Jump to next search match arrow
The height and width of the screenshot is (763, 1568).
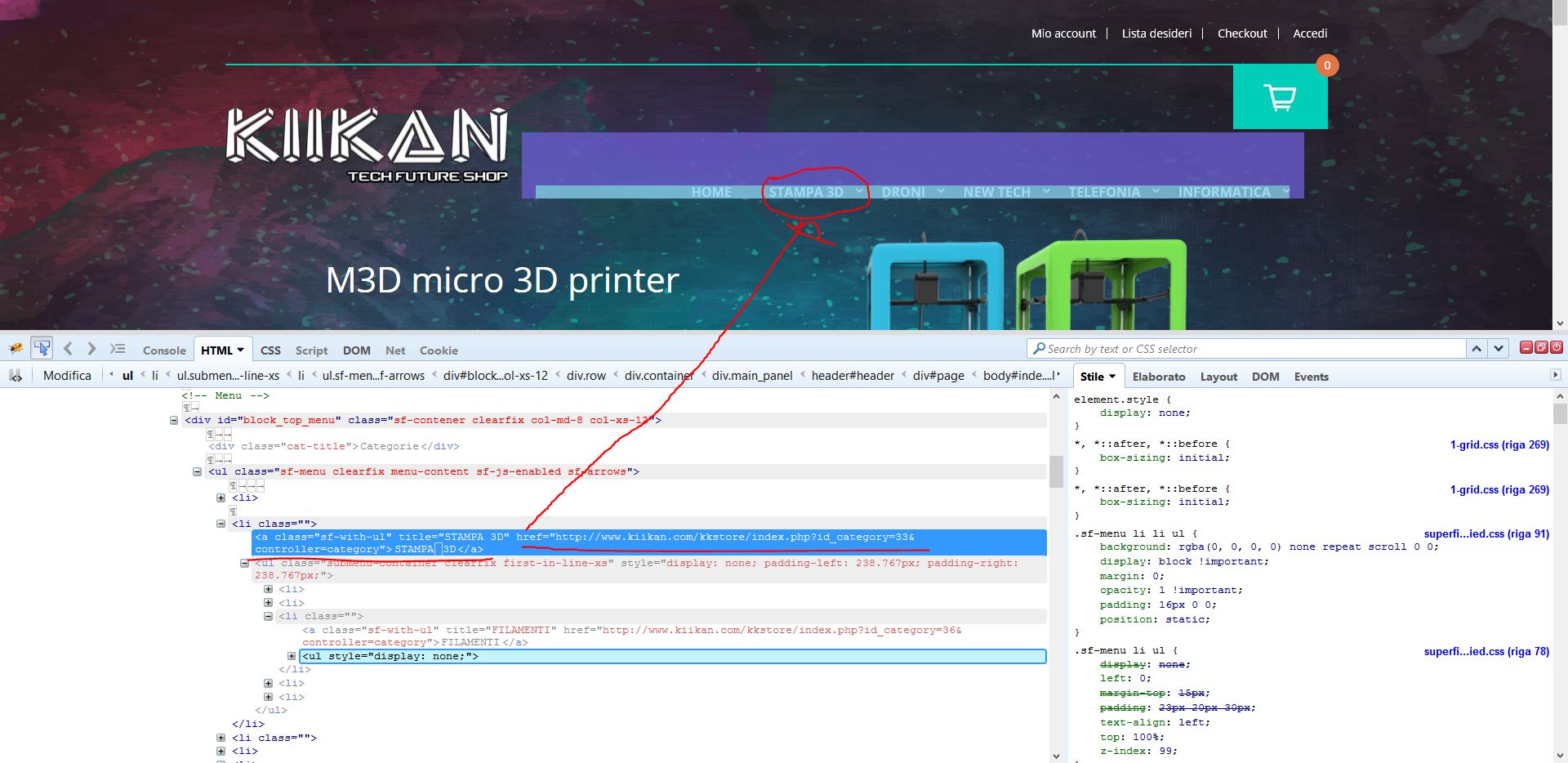coord(1498,349)
